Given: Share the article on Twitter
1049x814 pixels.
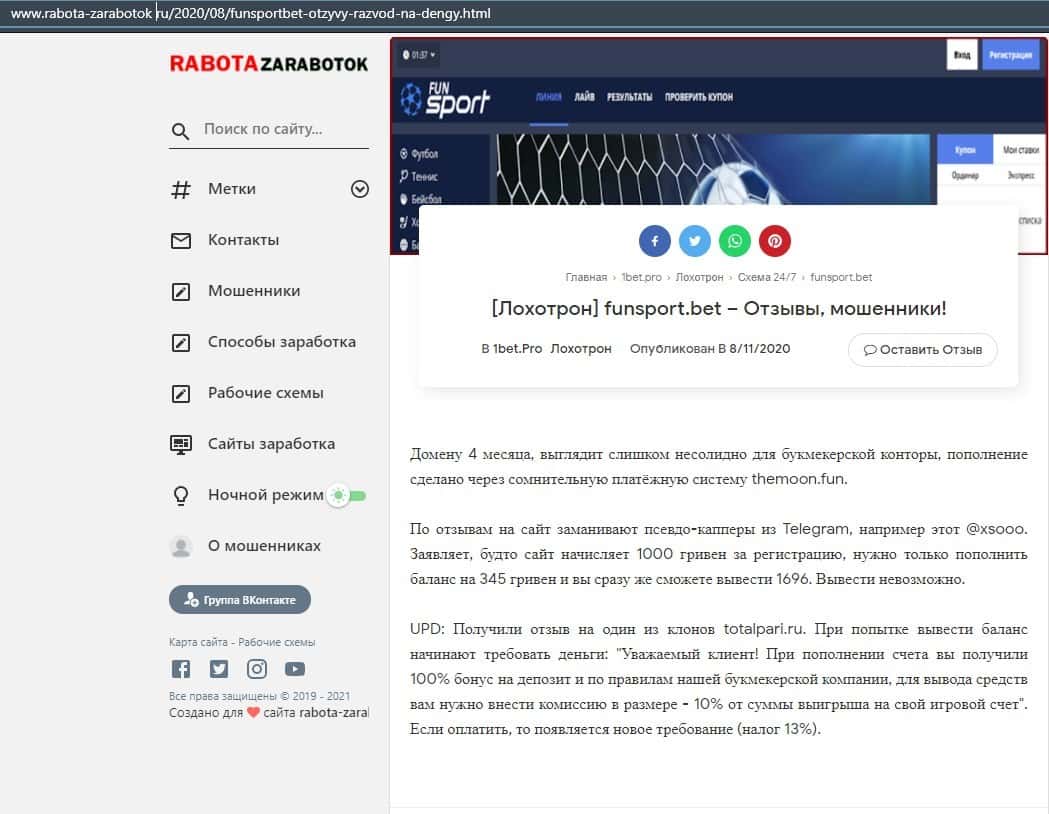Looking at the screenshot, I should [x=694, y=241].
